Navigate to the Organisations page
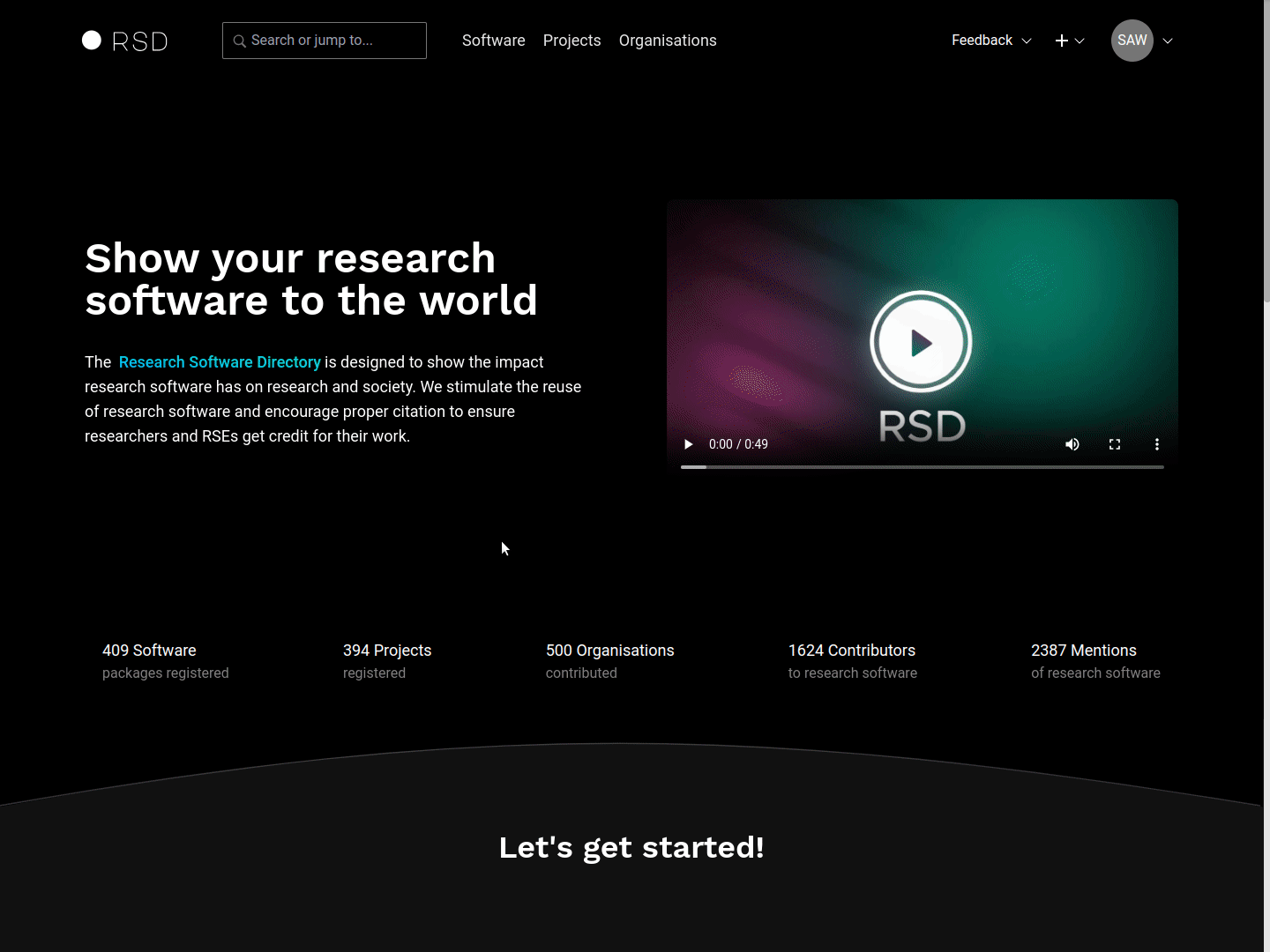This screenshot has width=1270, height=952. (x=668, y=41)
